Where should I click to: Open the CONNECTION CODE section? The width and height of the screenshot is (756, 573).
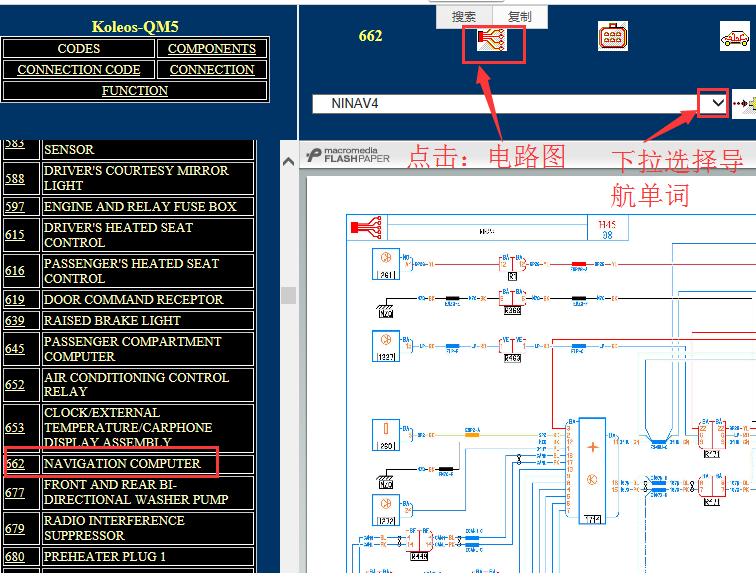[x=79, y=69]
